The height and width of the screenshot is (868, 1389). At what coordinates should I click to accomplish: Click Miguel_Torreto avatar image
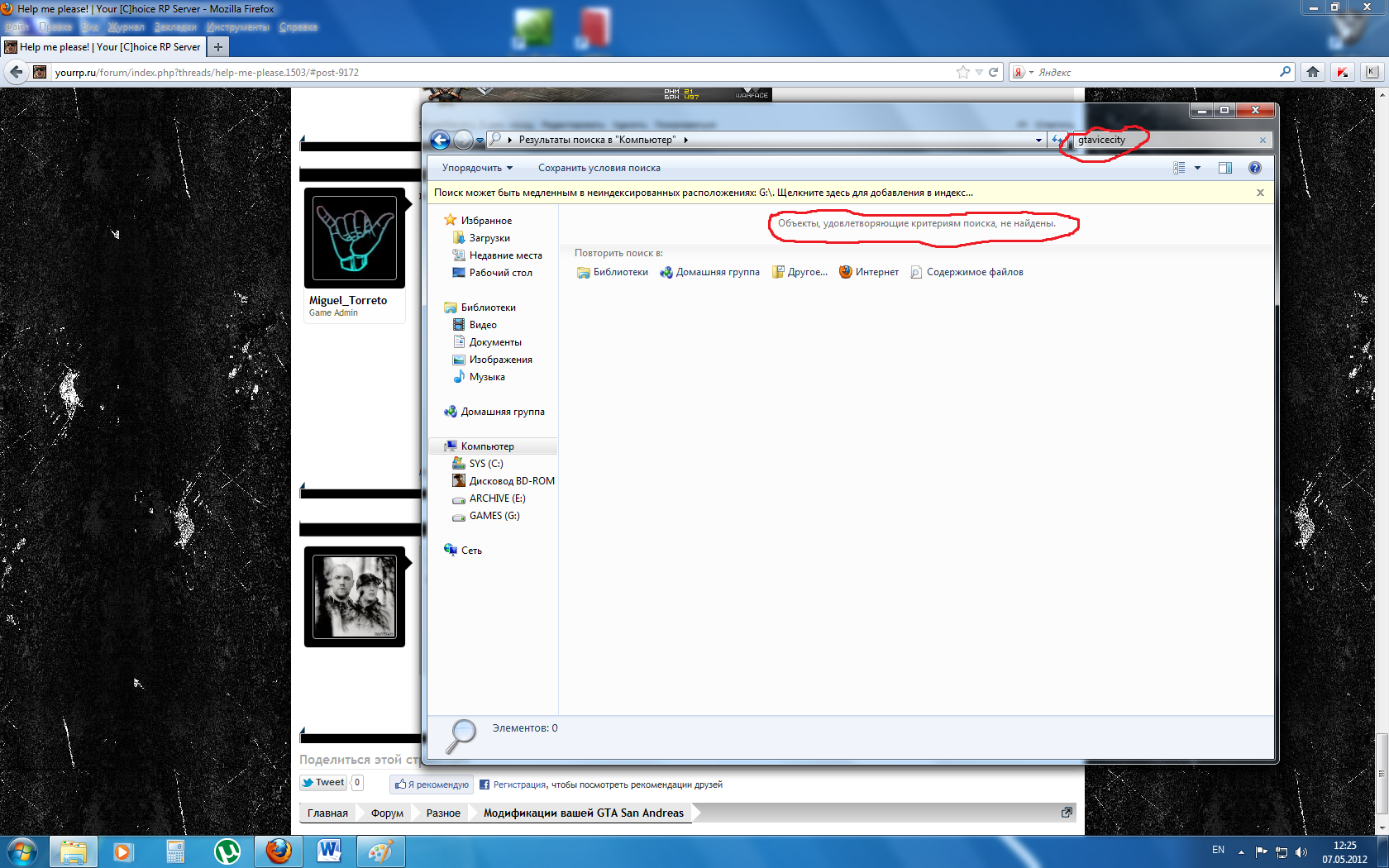point(355,238)
